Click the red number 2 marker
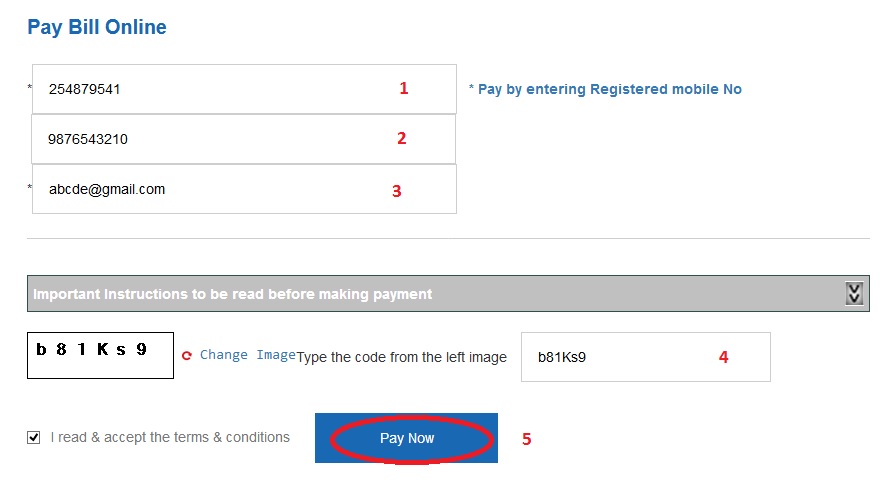 pos(401,138)
